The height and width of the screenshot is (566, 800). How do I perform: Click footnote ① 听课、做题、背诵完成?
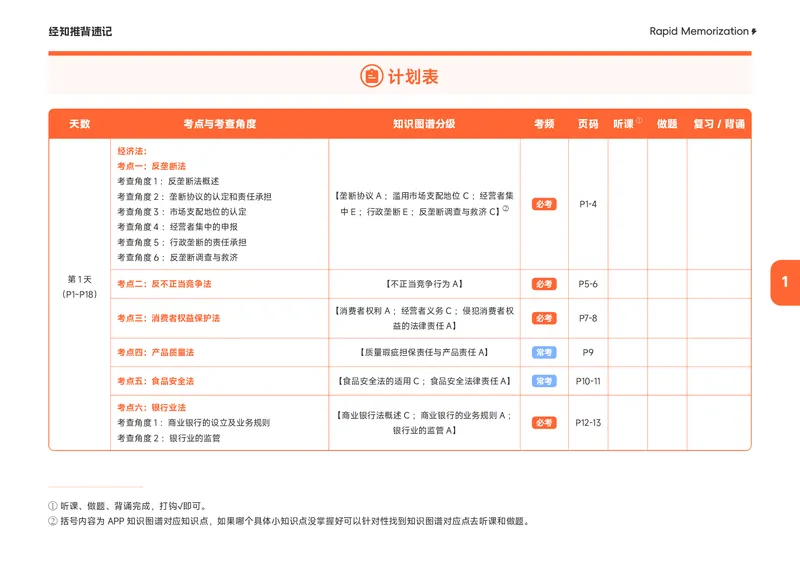(x=128, y=506)
